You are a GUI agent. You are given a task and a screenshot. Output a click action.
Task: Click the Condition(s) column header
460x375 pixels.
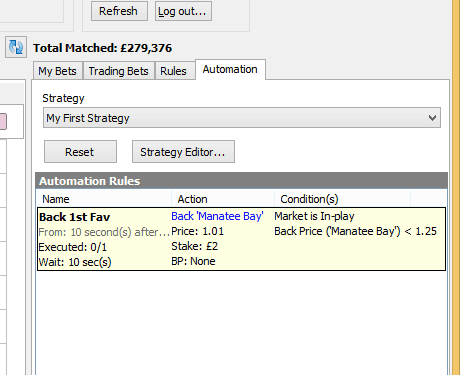coord(342,199)
